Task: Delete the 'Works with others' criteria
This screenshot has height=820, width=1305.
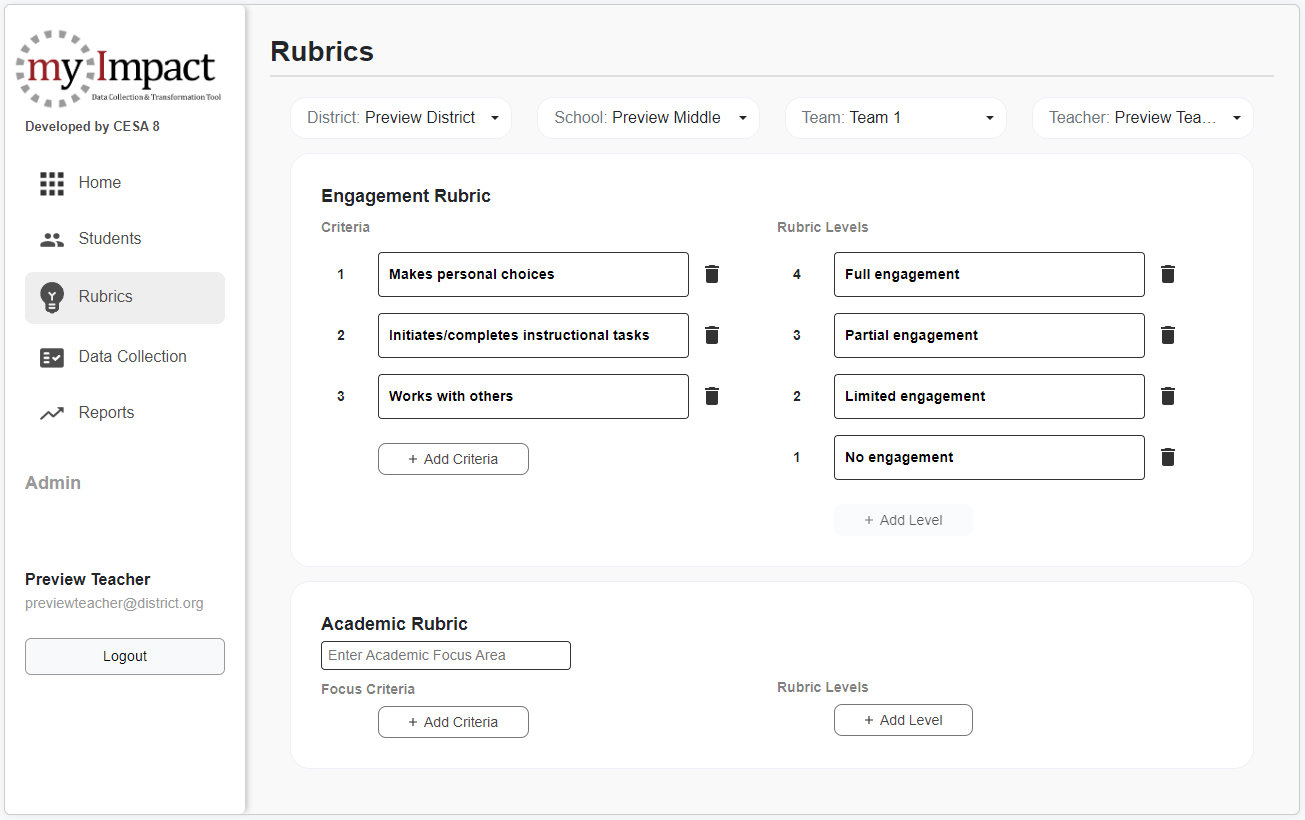Action: point(712,396)
